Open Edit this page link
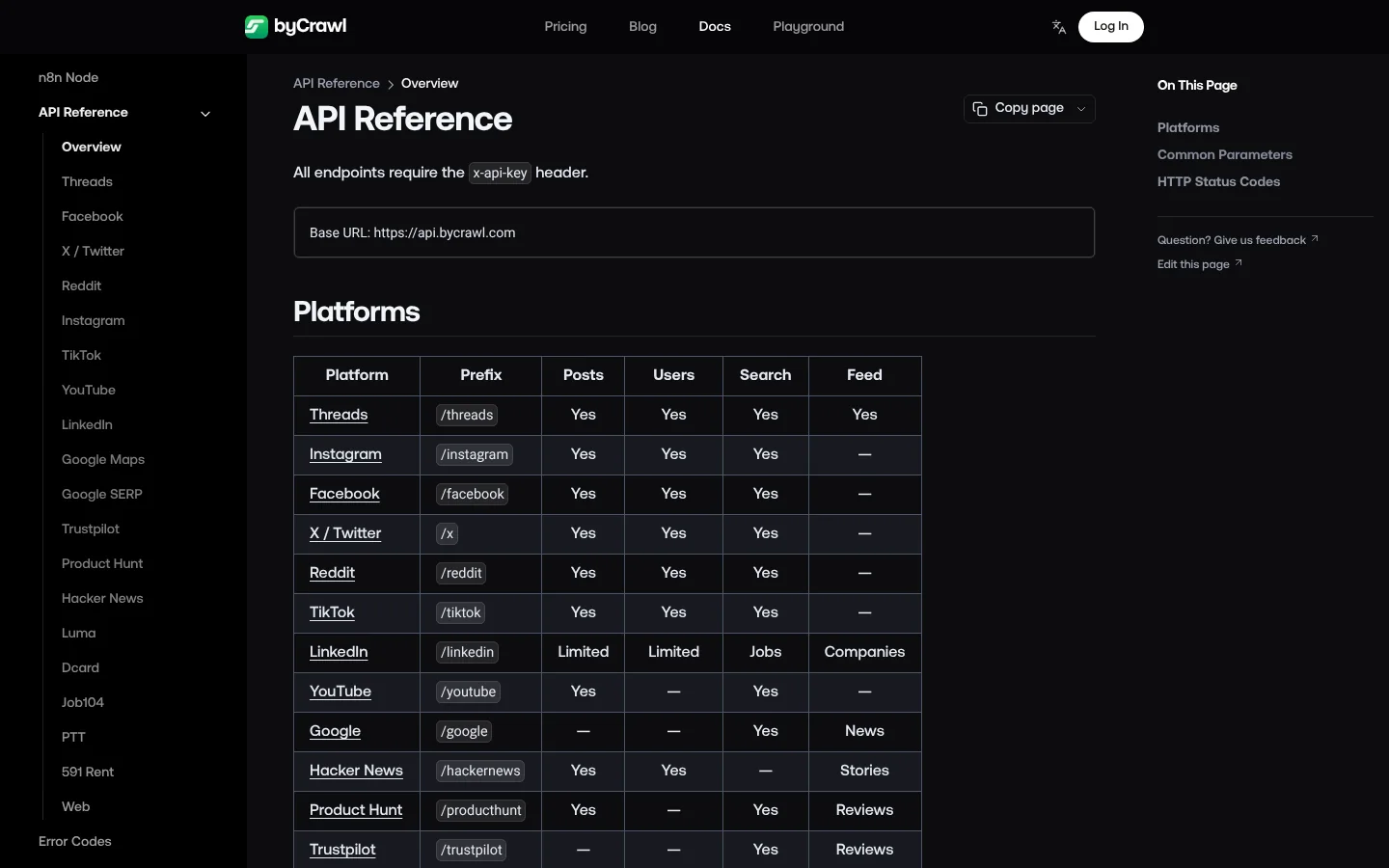Viewport: 1389px width, 868px height. pos(1199,264)
